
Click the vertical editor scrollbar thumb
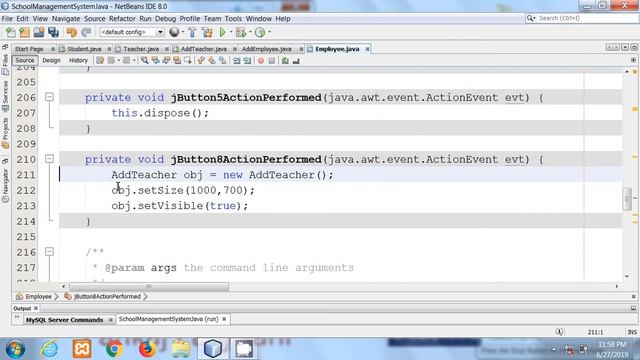coord(627,199)
